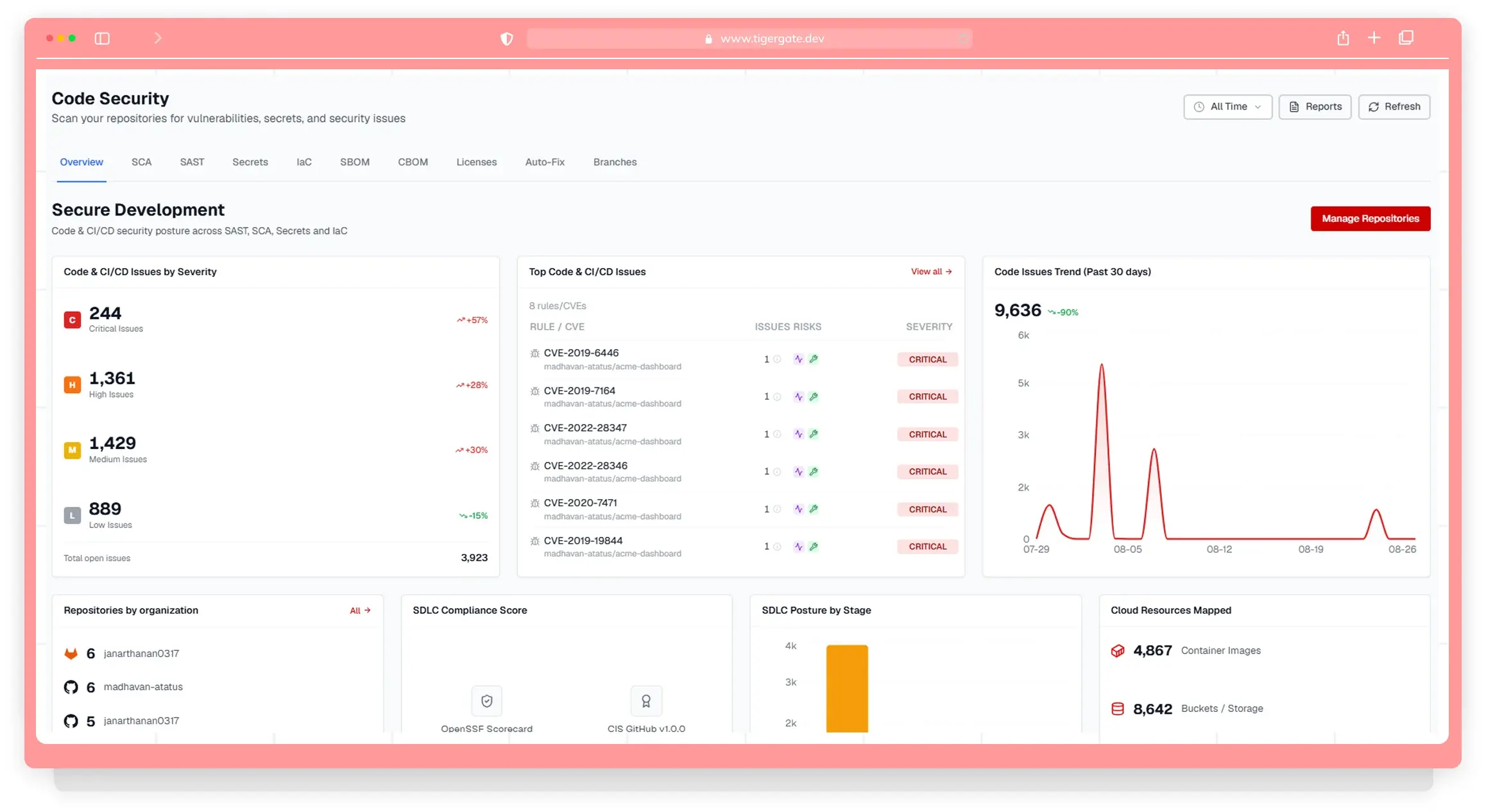Click the GitHub icon for madhavan-atatus

(71, 687)
